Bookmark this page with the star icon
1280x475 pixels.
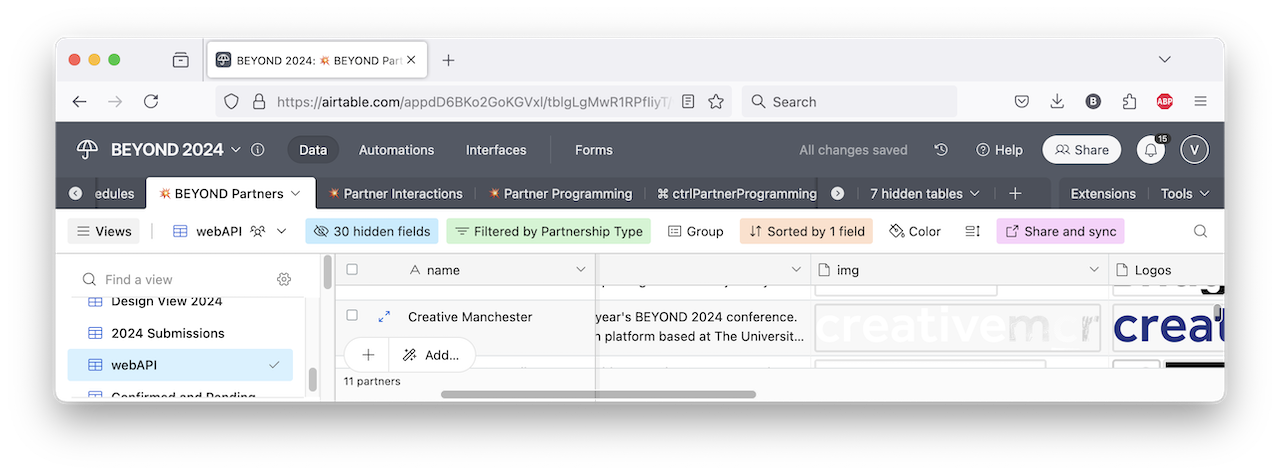coord(716,101)
